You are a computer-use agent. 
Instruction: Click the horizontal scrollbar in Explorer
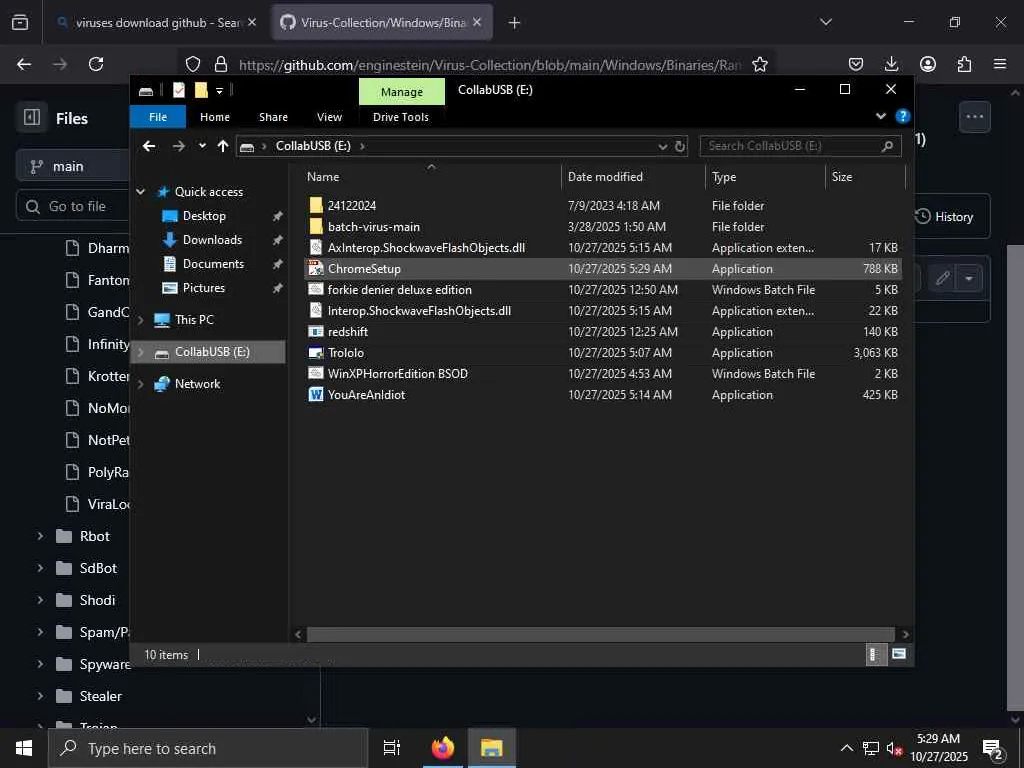600,634
